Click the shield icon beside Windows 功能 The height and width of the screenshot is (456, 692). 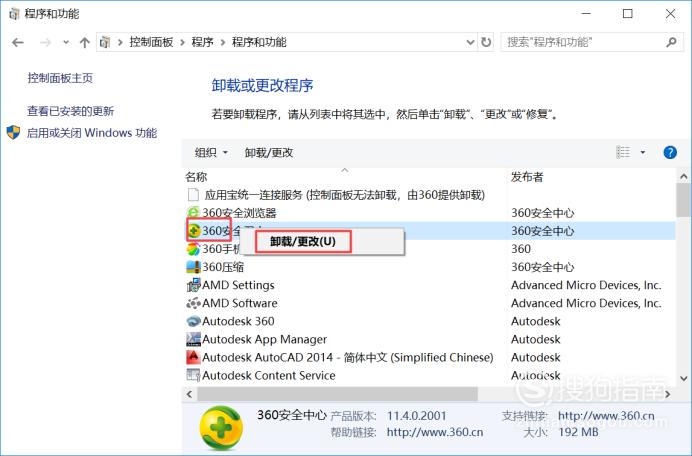point(13,132)
